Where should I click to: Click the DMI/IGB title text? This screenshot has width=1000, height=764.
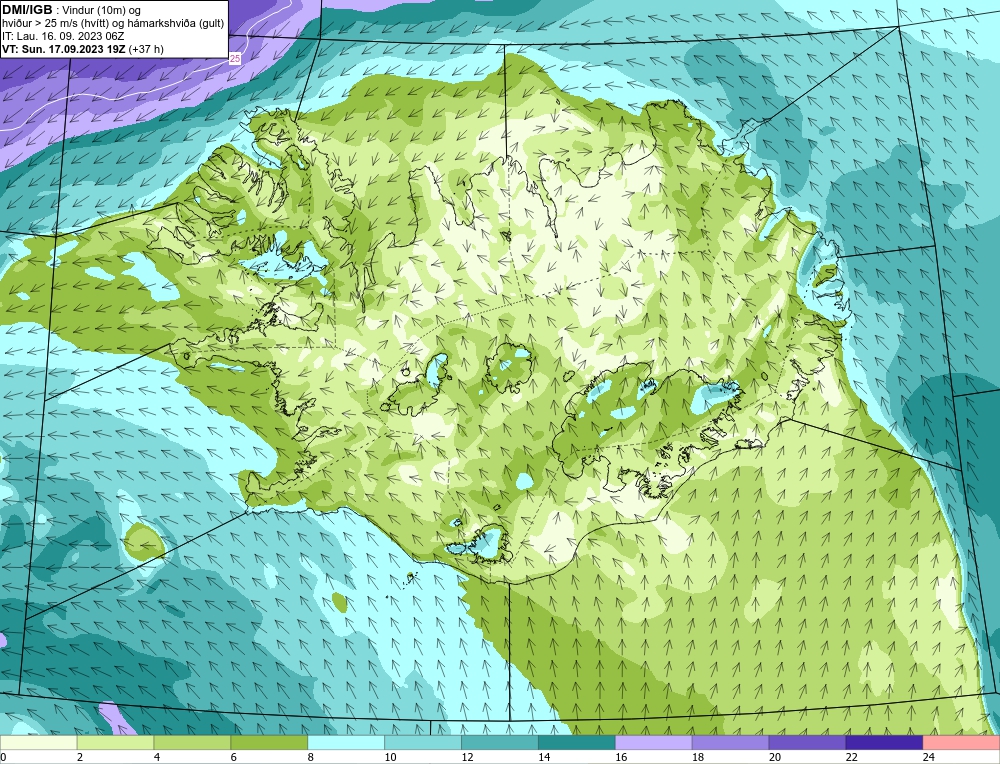tap(27, 10)
